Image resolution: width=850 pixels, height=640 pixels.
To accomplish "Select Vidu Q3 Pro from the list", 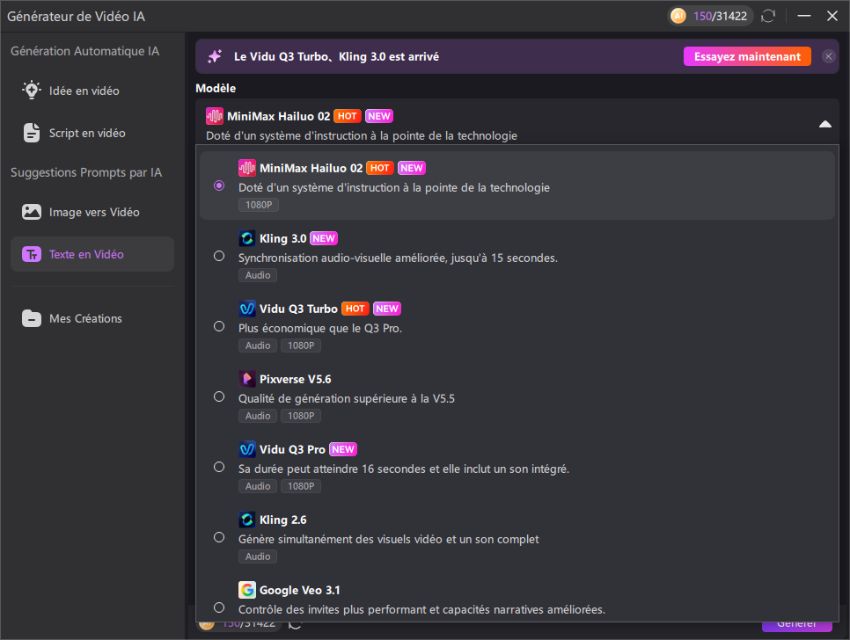I will (219, 467).
